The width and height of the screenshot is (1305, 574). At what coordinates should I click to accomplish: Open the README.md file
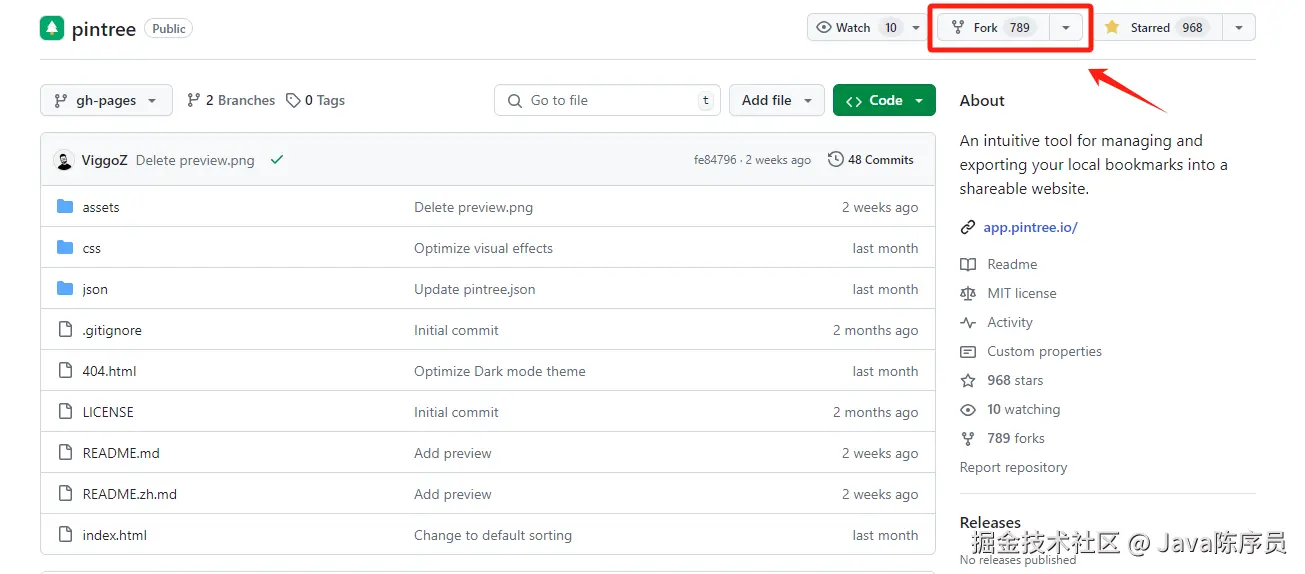pyautogui.click(x=121, y=453)
